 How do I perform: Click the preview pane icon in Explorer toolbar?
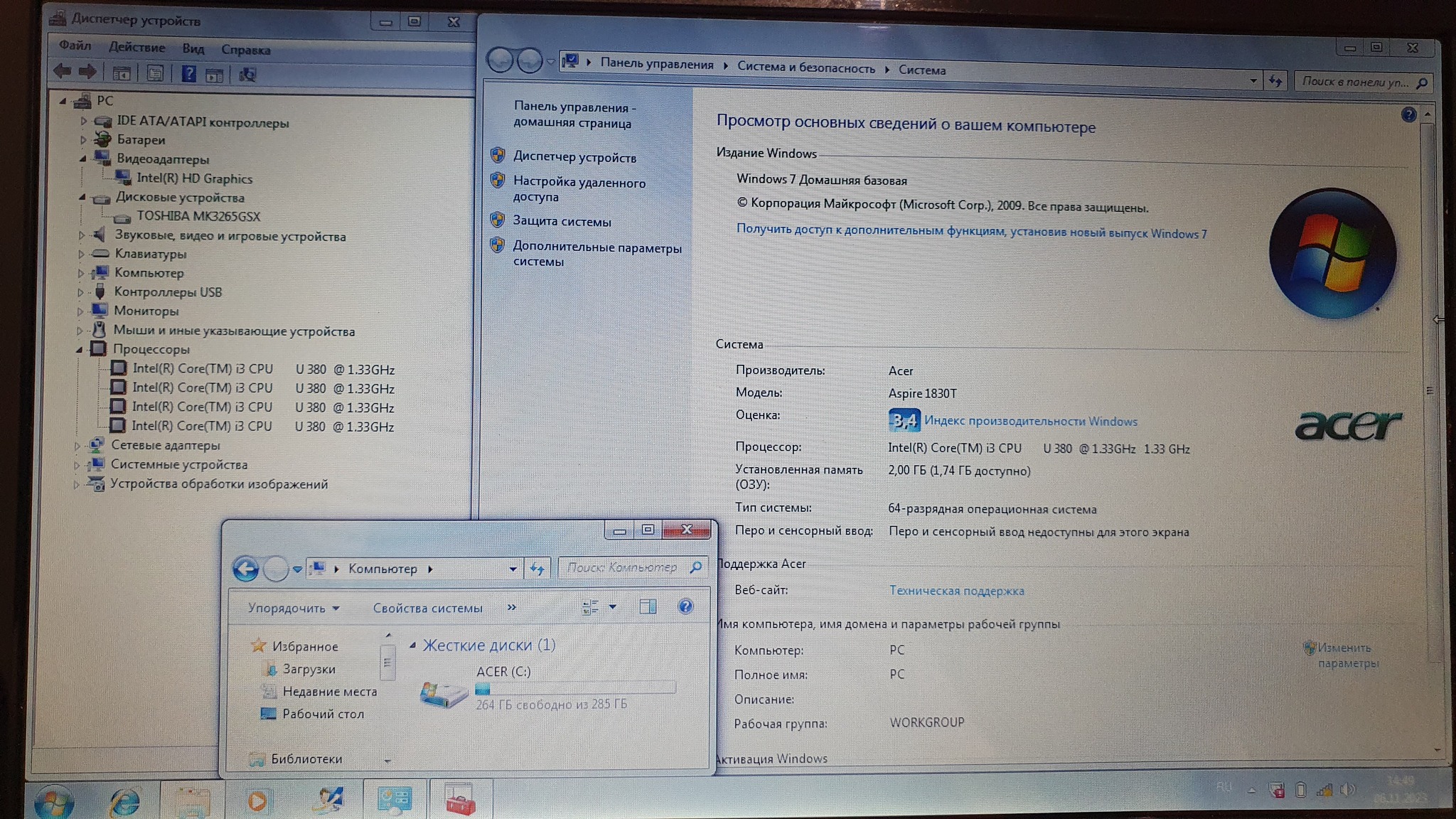coord(648,606)
